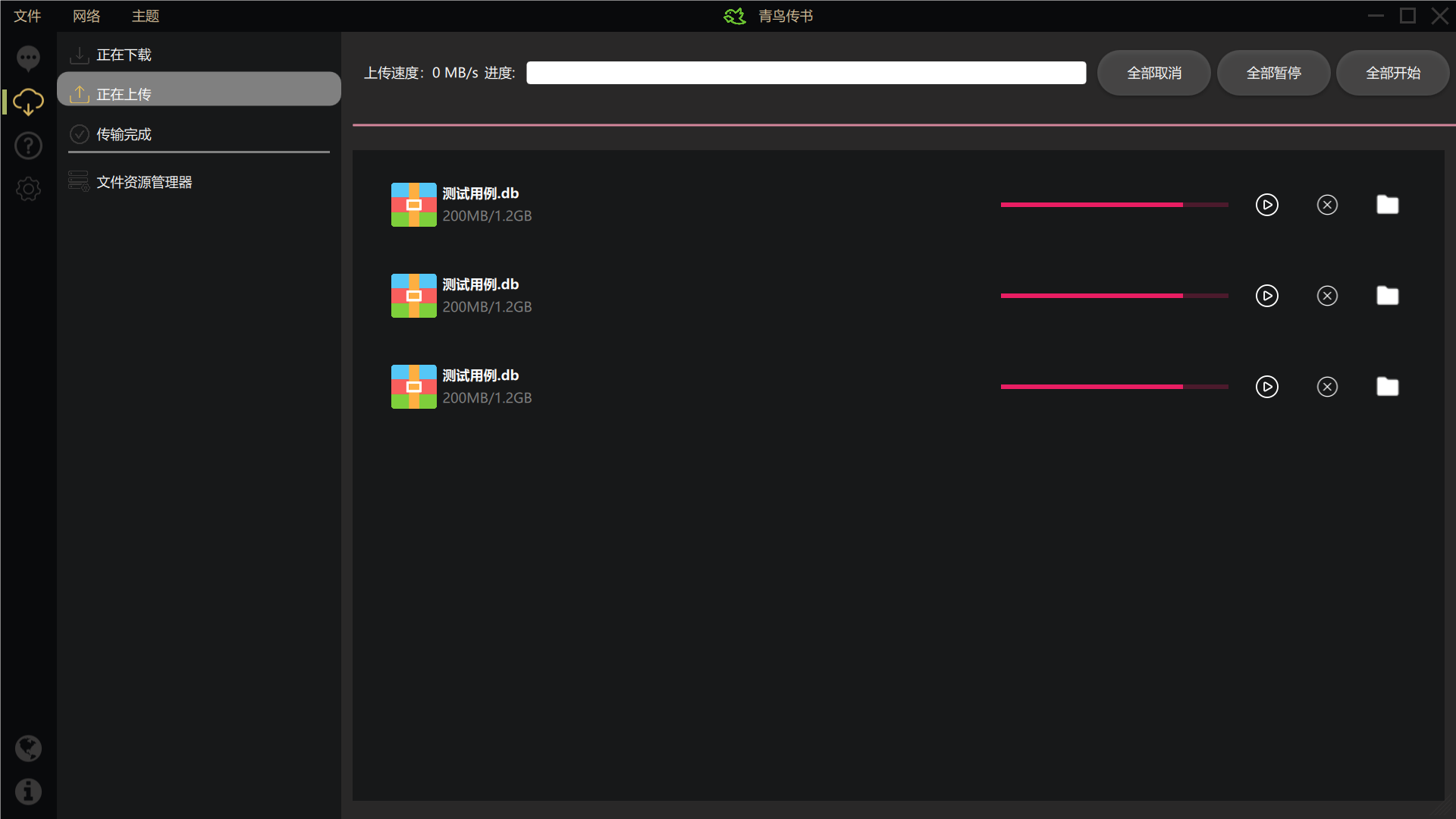1456x819 pixels.
Task: Select the 正在上传 tab
Action: tap(199, 89)
